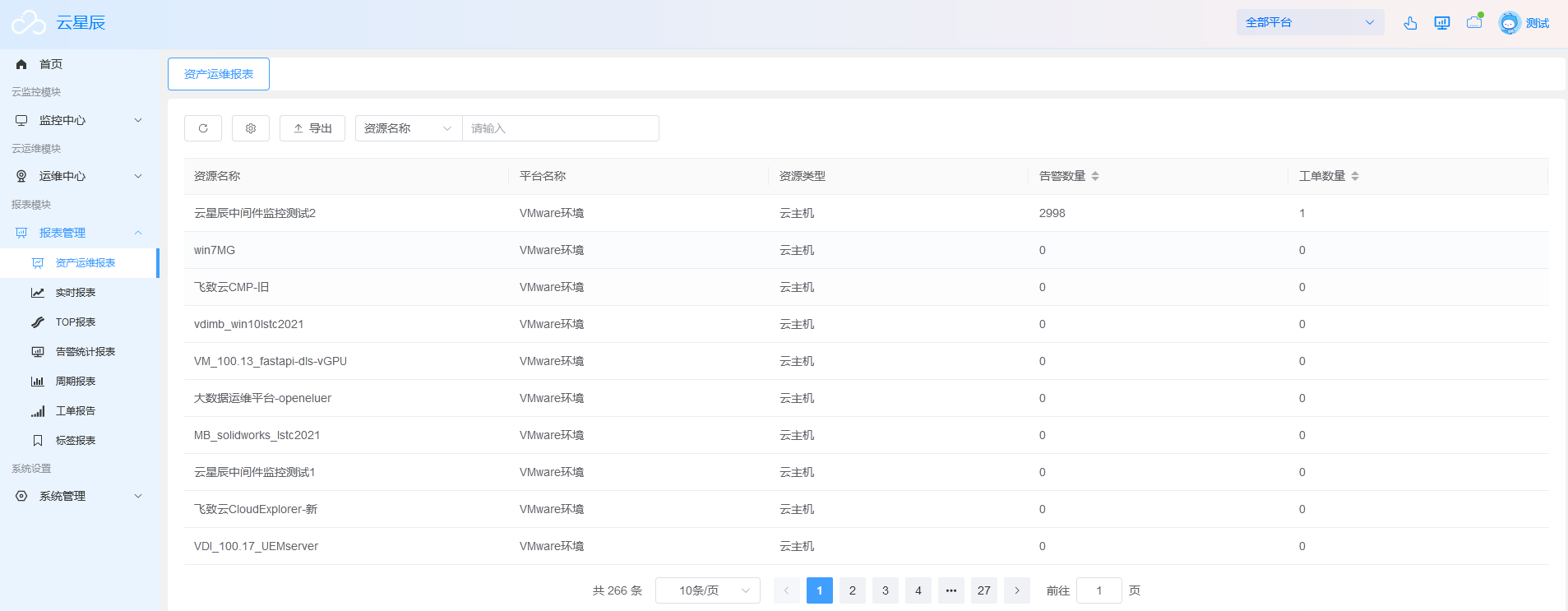Click the 云星辰 cloud logo
The image size is (1568, 611).
click(x=29, y=23)
